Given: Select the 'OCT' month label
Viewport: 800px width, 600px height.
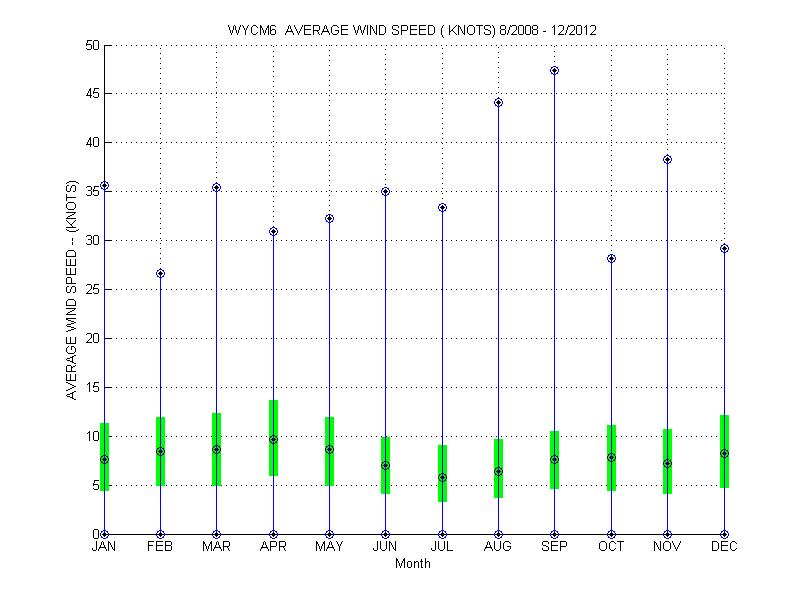Looking at the screenshot, I should coord(611,546).
